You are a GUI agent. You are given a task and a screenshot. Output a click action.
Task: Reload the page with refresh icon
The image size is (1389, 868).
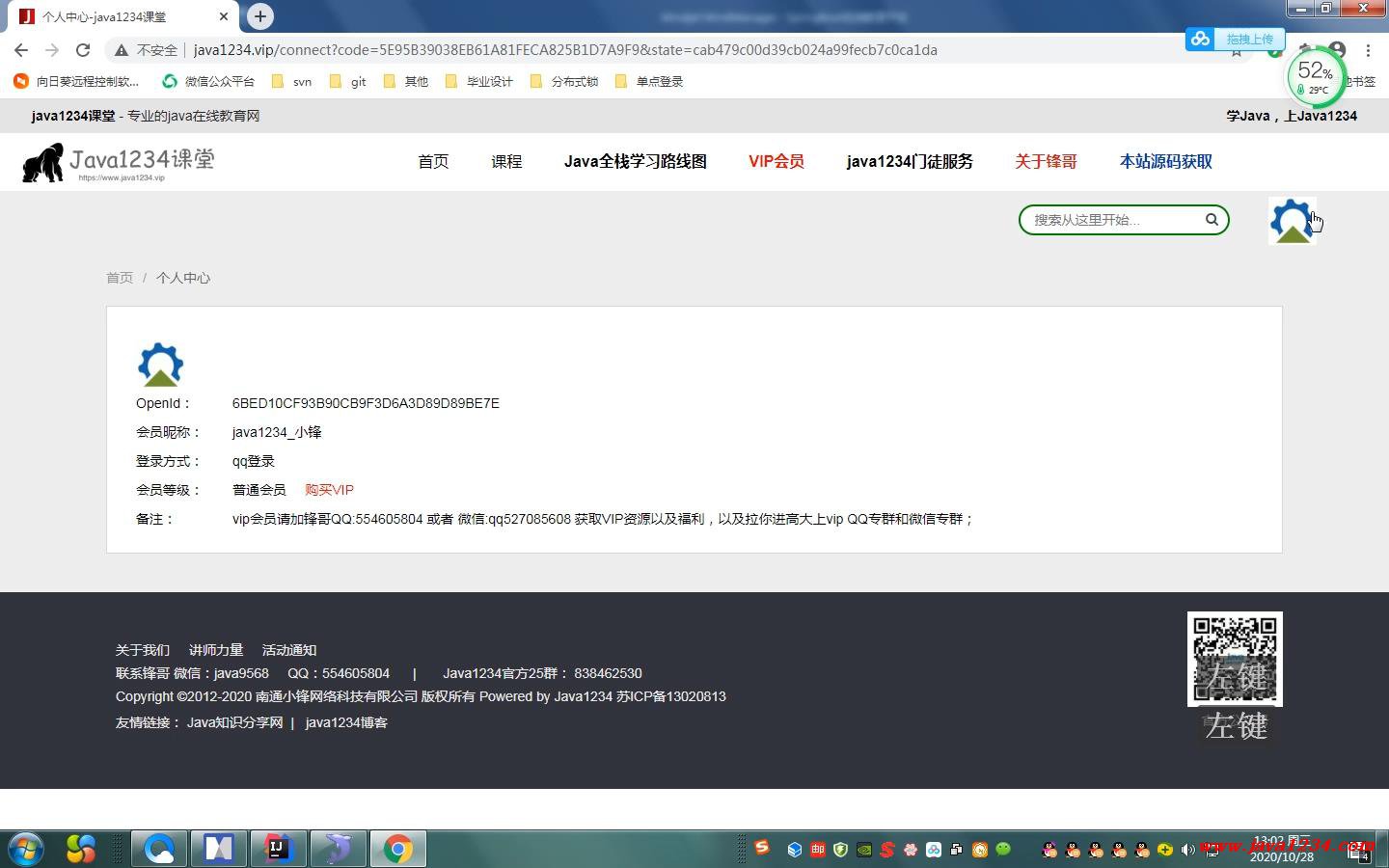(83, 50)
